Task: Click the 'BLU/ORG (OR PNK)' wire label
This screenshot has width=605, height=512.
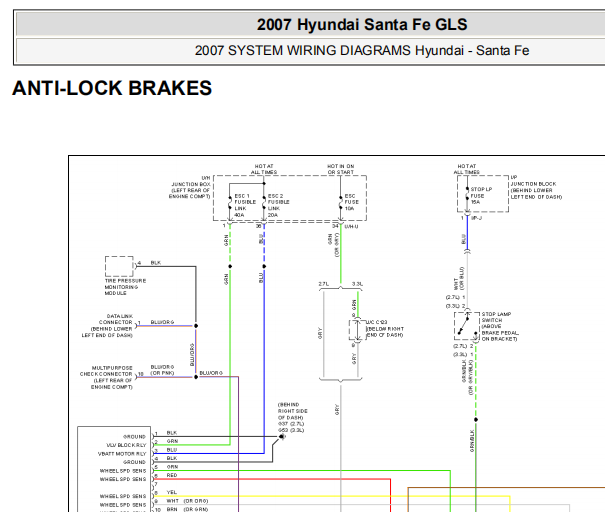Action: click(x=162, y=370)
